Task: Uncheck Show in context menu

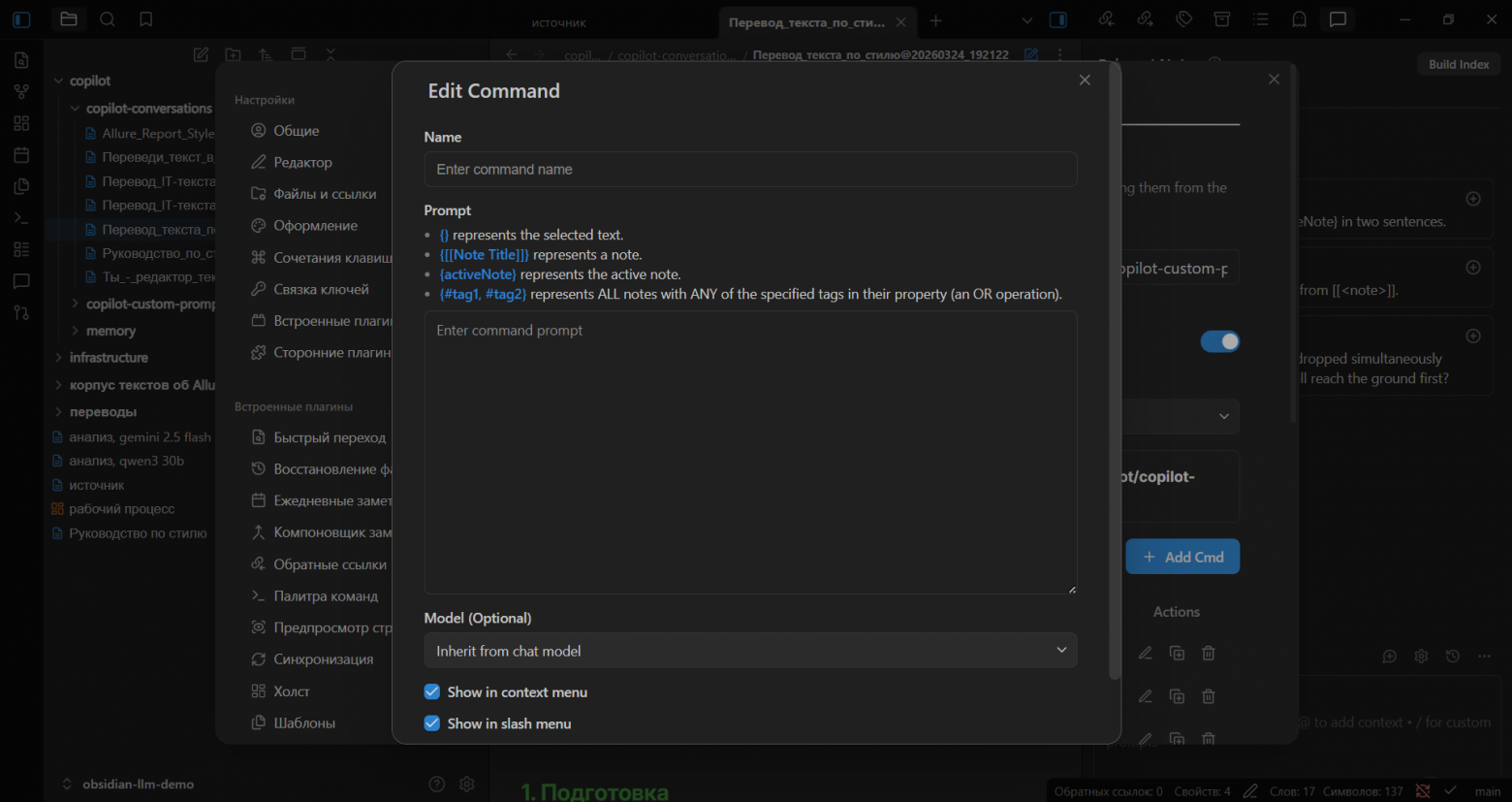Action: [x=432, y=692]
